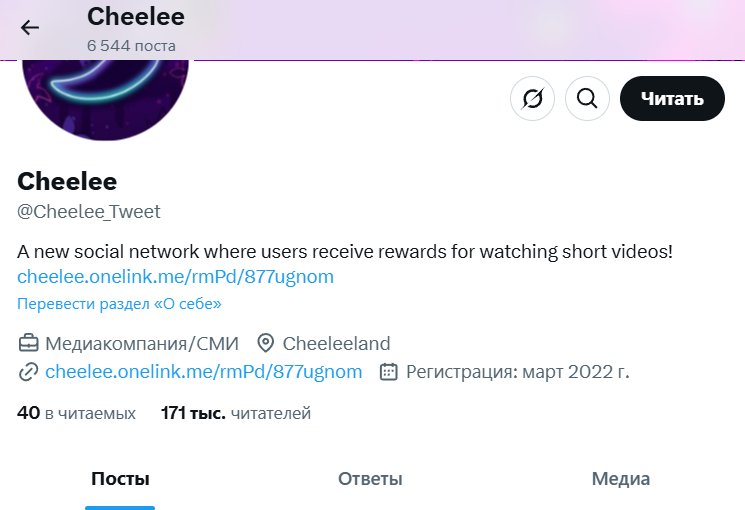Click the back arrow icon
Image resolution: width=745 pixels, height=510 pixels.
pos(29,28)
